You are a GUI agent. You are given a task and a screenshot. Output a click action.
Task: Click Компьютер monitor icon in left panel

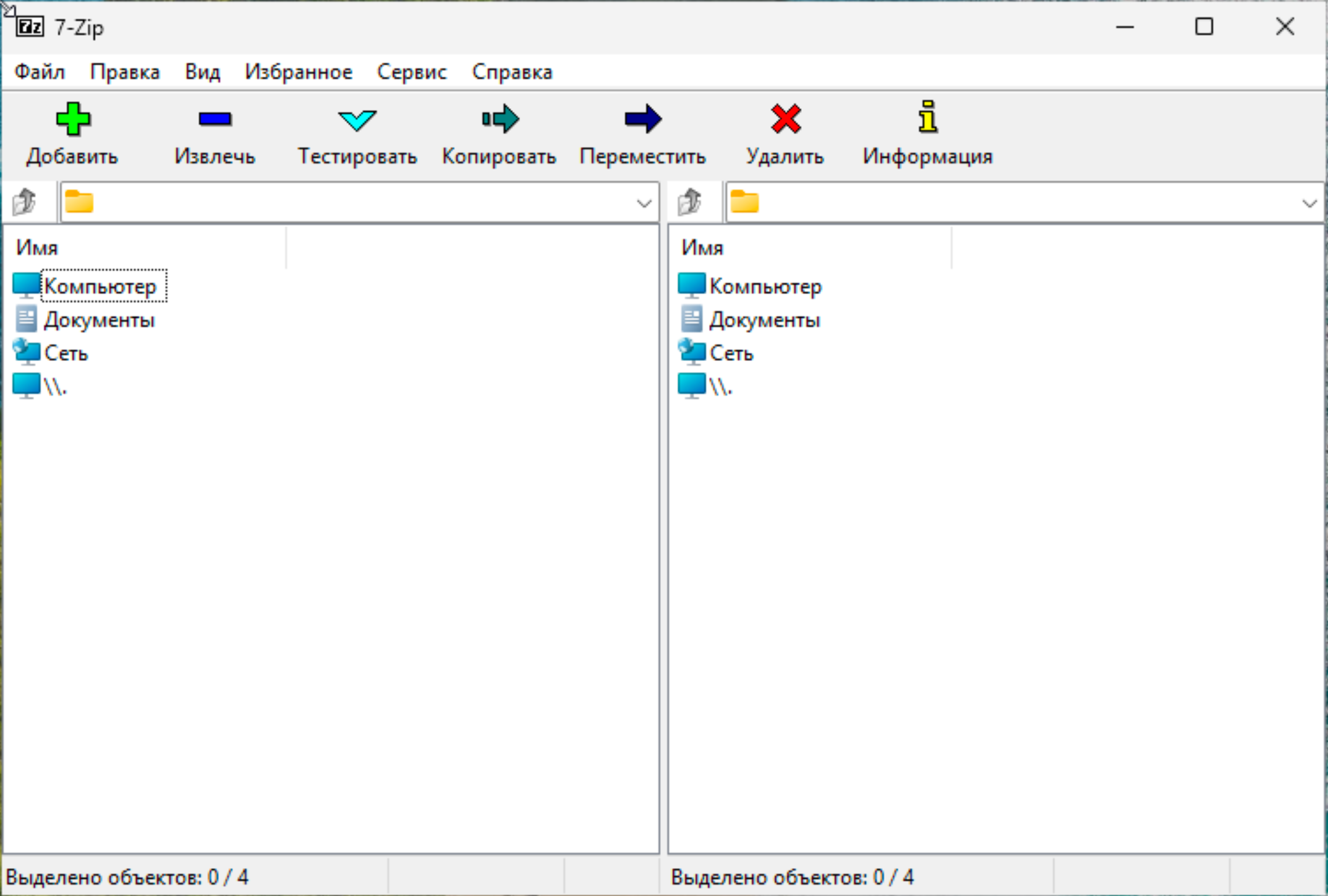click(x=26, y=285)
